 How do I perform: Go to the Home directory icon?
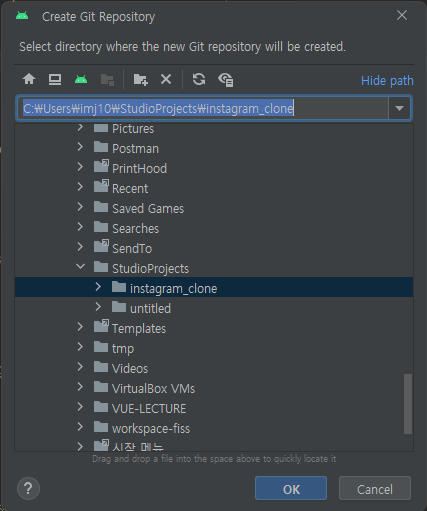pos(29,79)
